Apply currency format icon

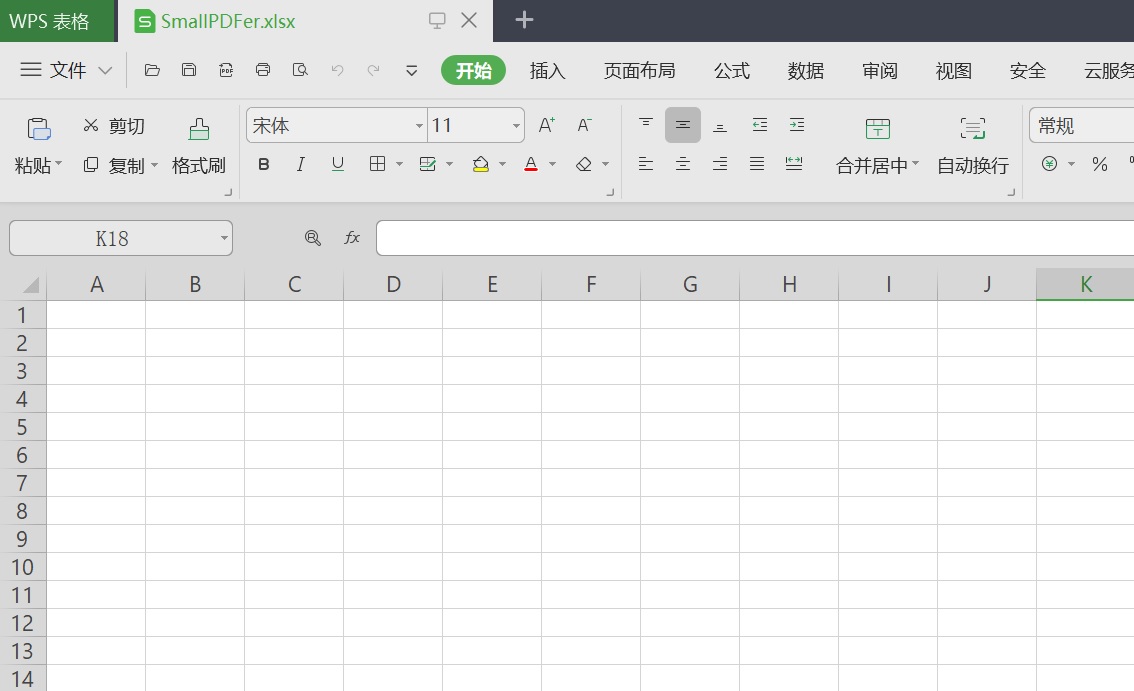click(1049, 164)
